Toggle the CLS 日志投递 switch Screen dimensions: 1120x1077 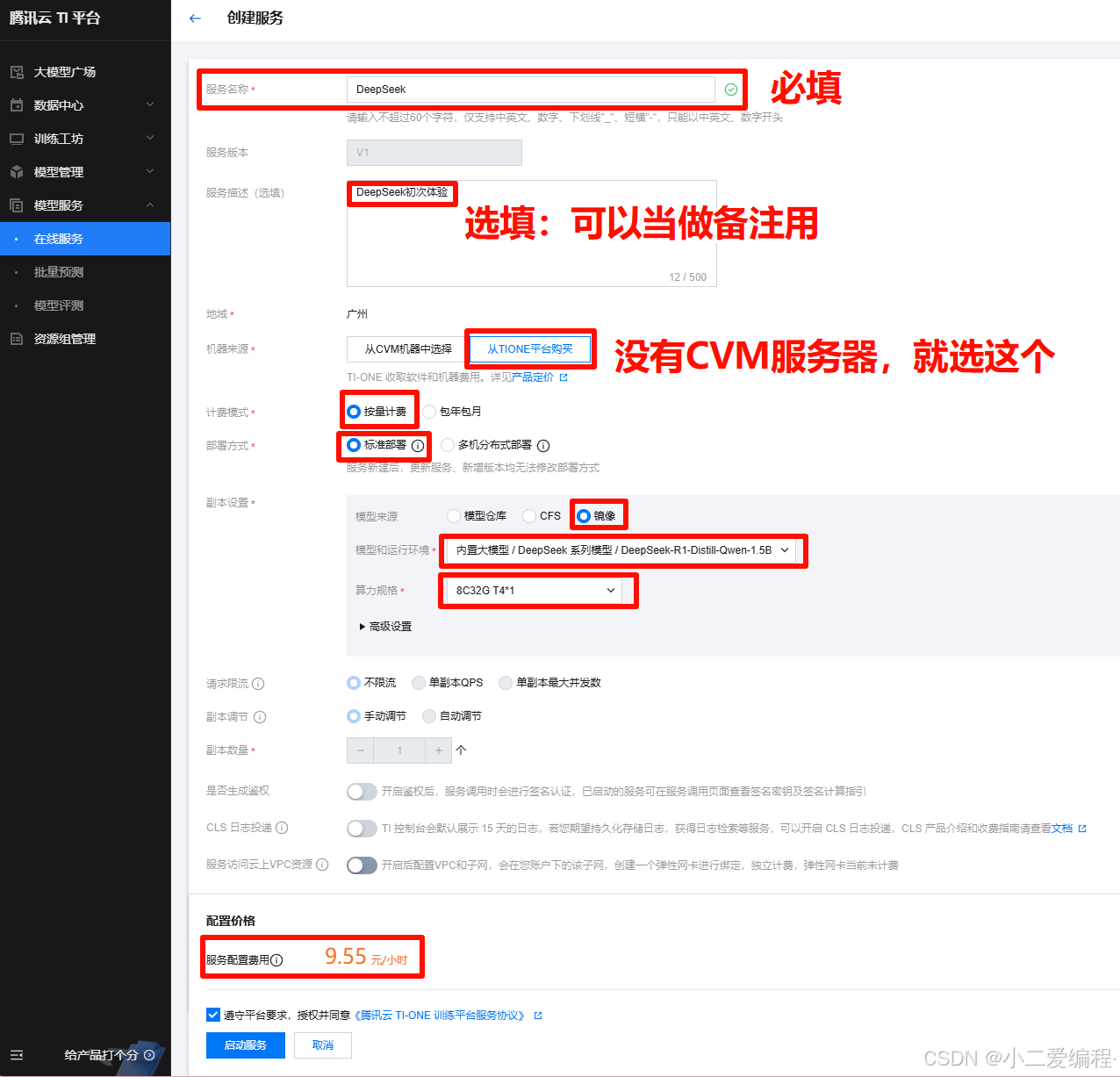point(362,829)
